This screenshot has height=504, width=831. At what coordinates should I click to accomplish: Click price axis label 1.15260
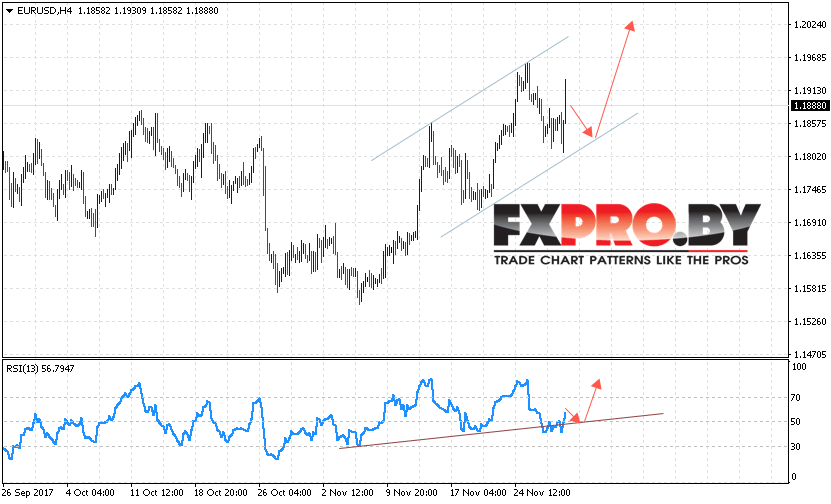pyautogui.click(x=810, y=322)
